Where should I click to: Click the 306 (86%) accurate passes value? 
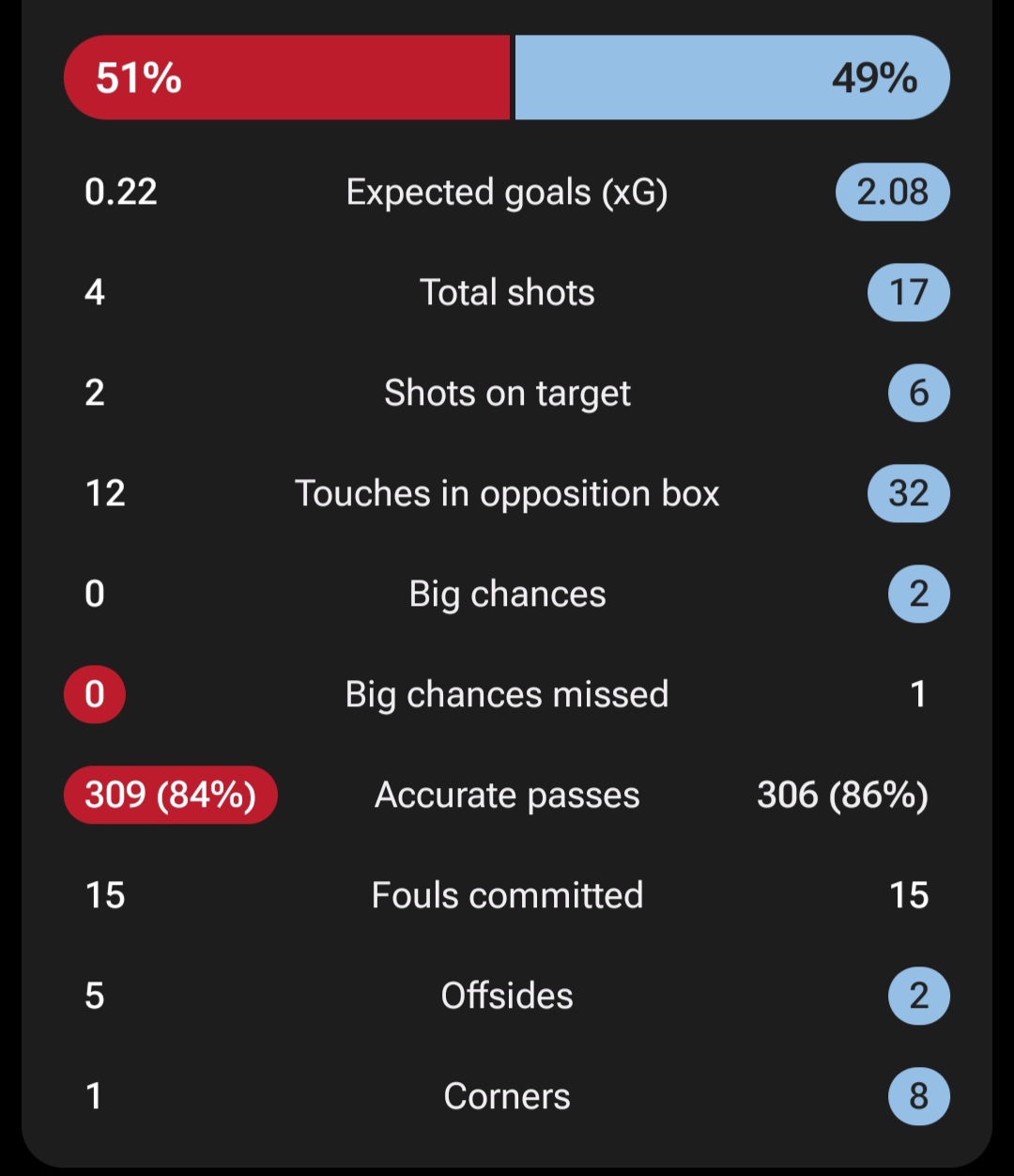(x=842, y=796)
